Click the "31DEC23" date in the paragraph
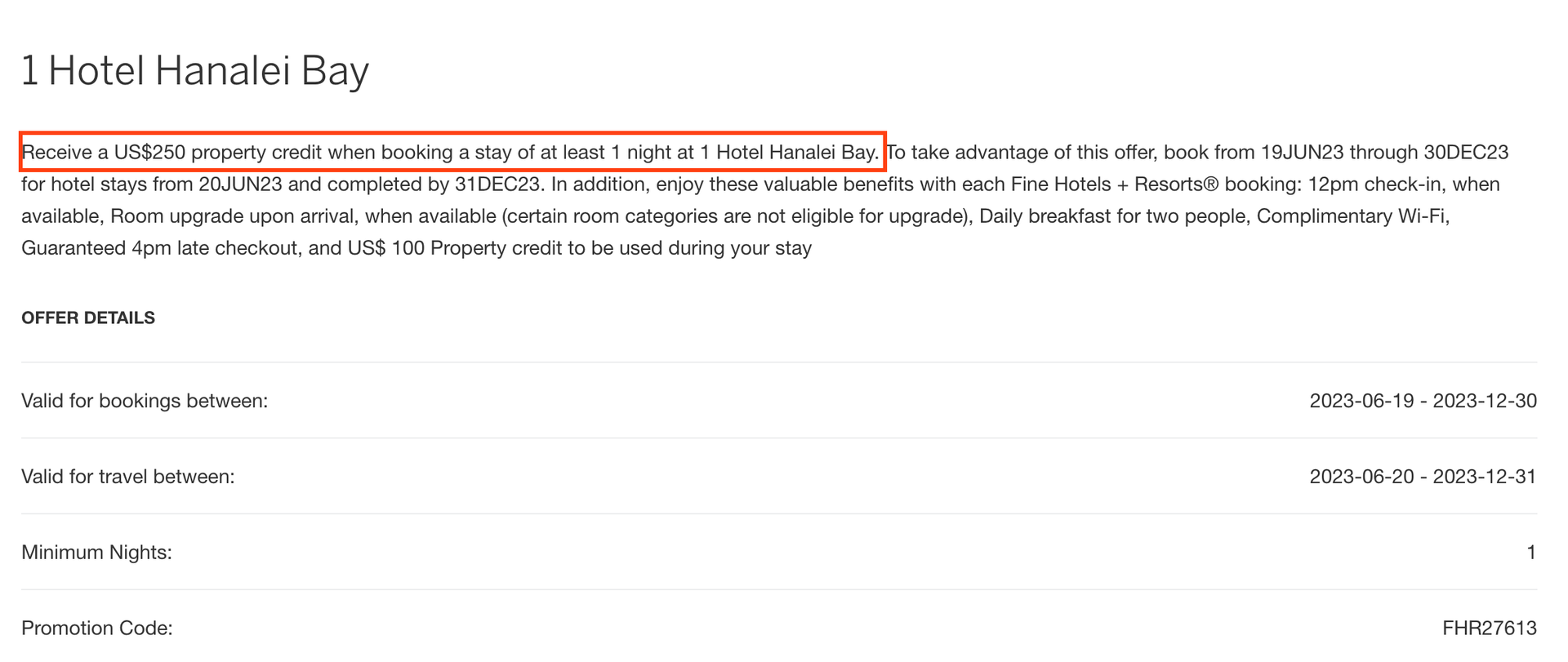The height and width of the screenshot is (662, 1568). [497, 184]
